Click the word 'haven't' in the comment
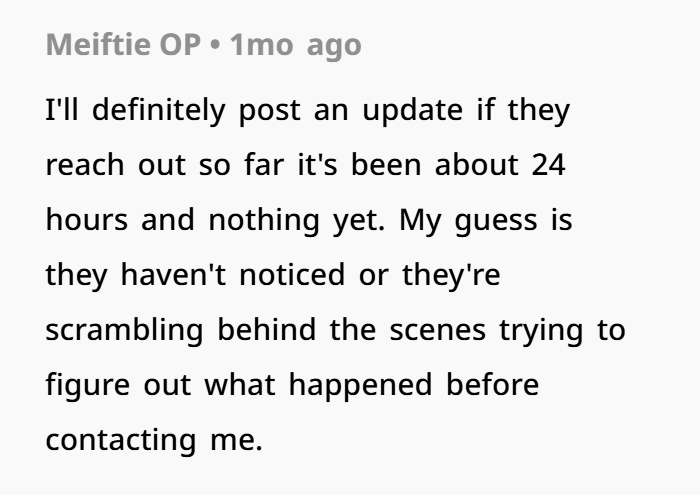The height and width of the screenshot is (495, 700). (x=173, y=275)
